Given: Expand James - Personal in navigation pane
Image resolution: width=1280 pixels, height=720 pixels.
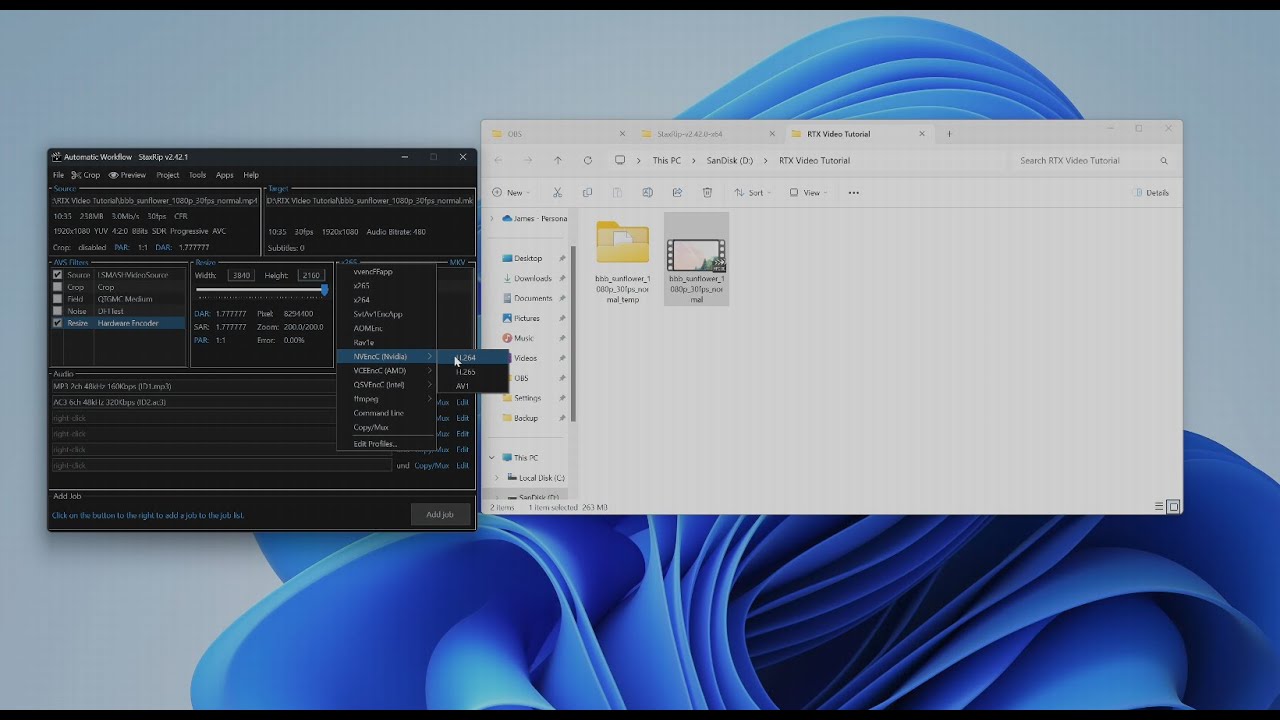Looking at the screenshot, I should (492, 218).
